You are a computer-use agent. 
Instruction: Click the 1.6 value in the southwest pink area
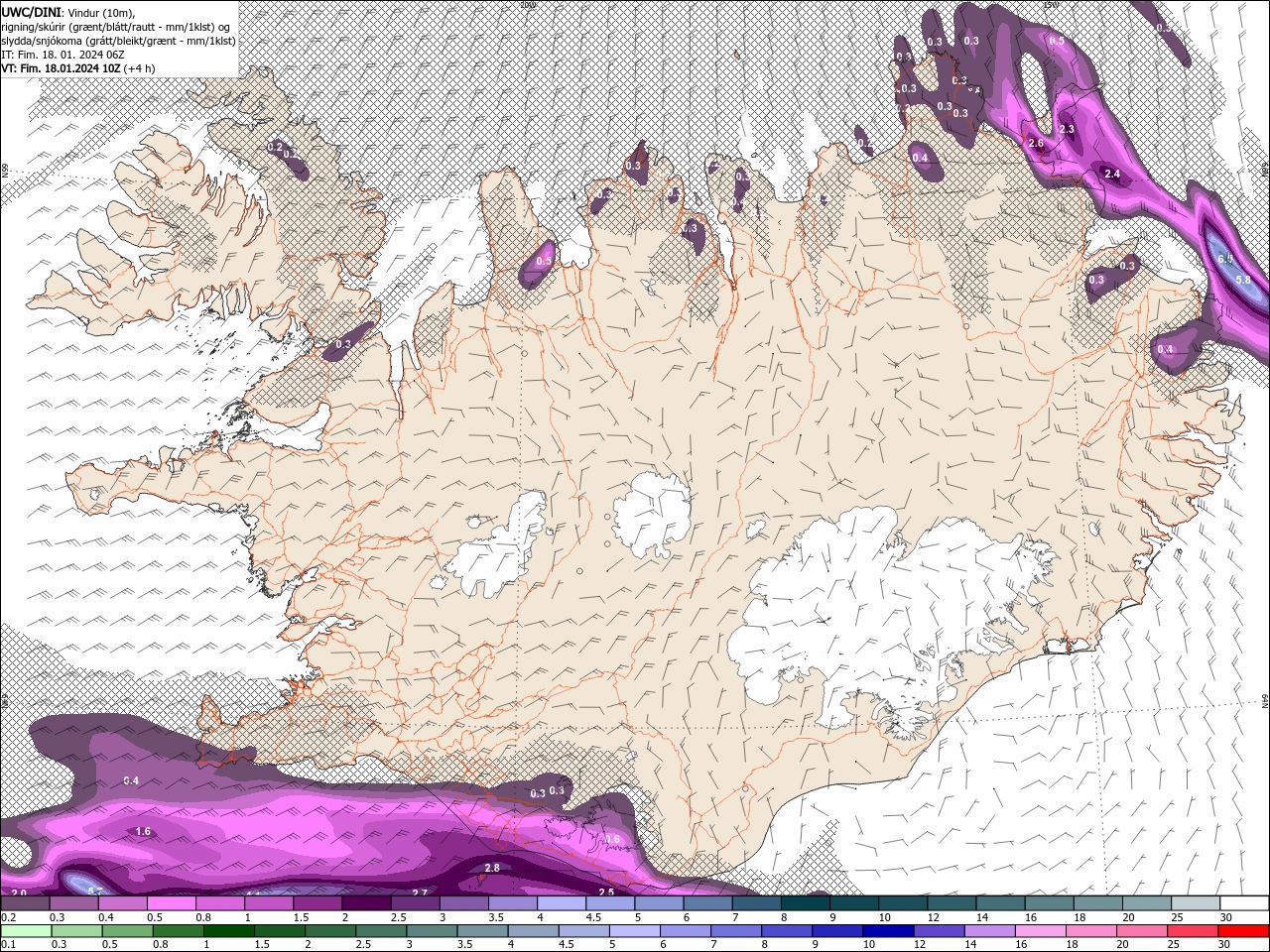point(143,831)
